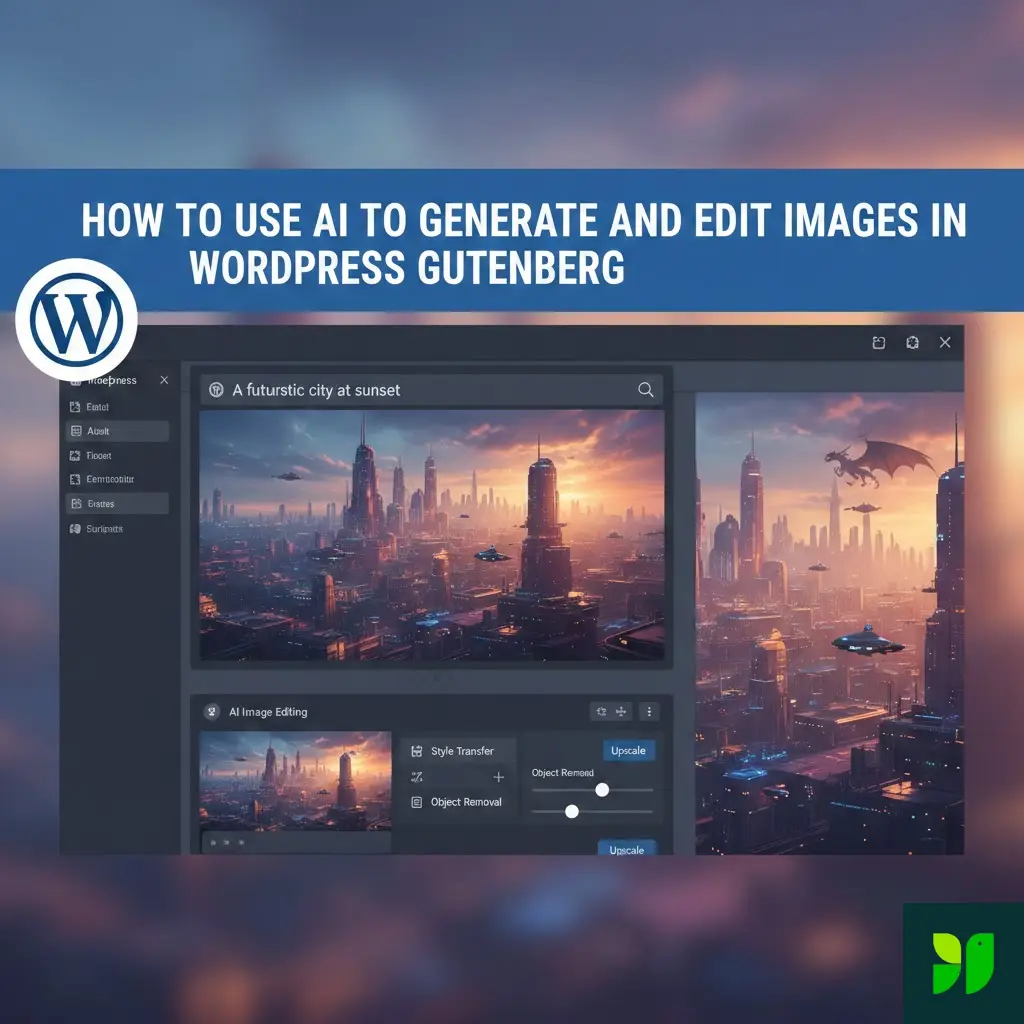The height and width of the screenshot is (1024, 1024).
Task: Click the sparkle icon in the editing panel header
Action: pos(601,711)
